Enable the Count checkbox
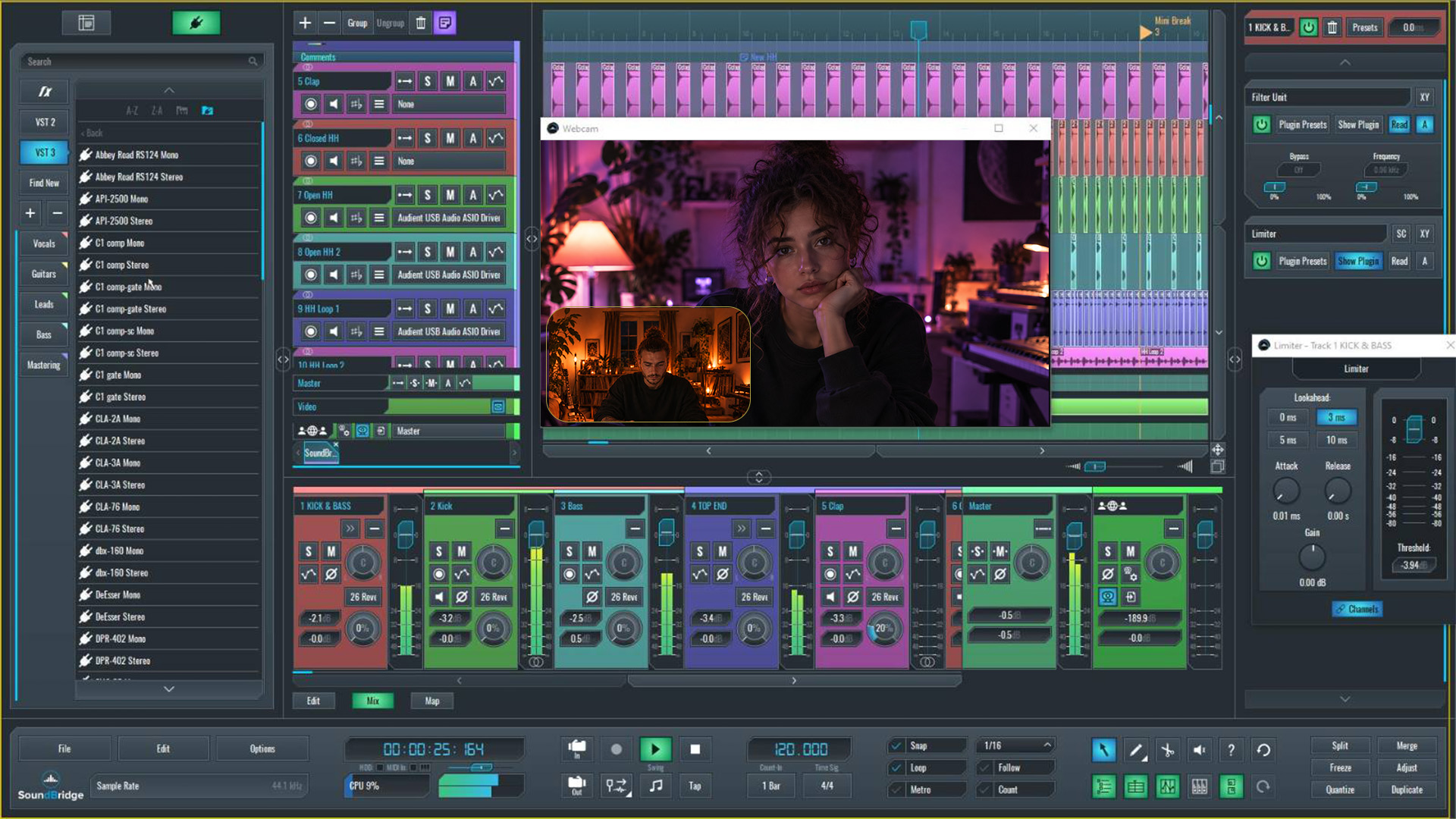Screen dimensions: 1456x819 [985, 790]
